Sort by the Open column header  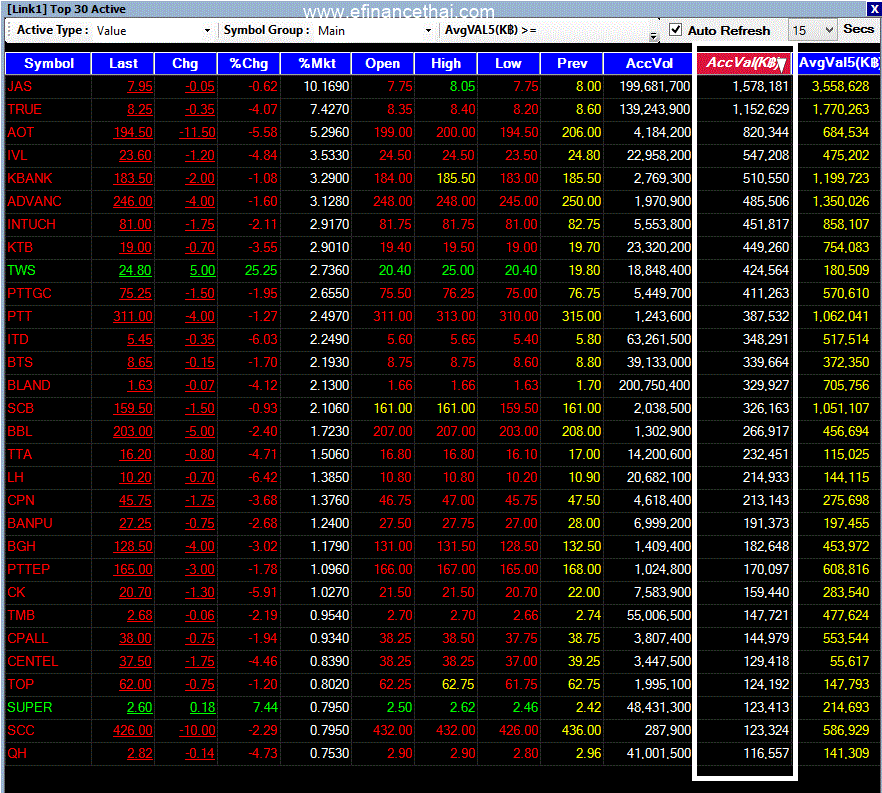click(x=382, y=64)
